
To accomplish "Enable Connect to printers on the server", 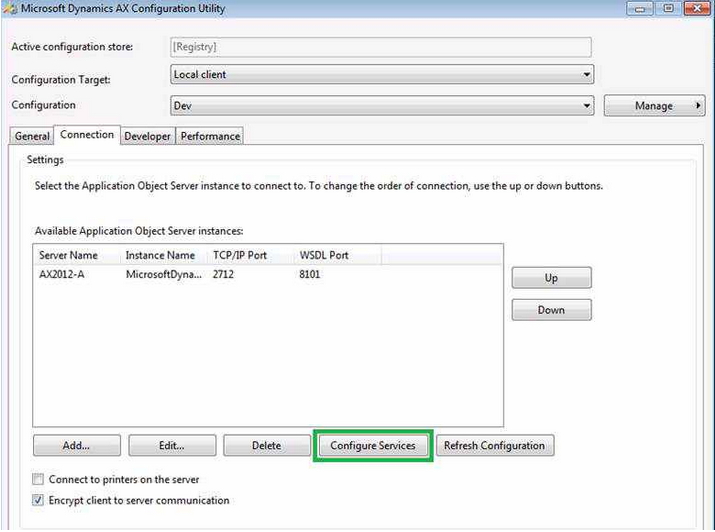I will (39, 480).
